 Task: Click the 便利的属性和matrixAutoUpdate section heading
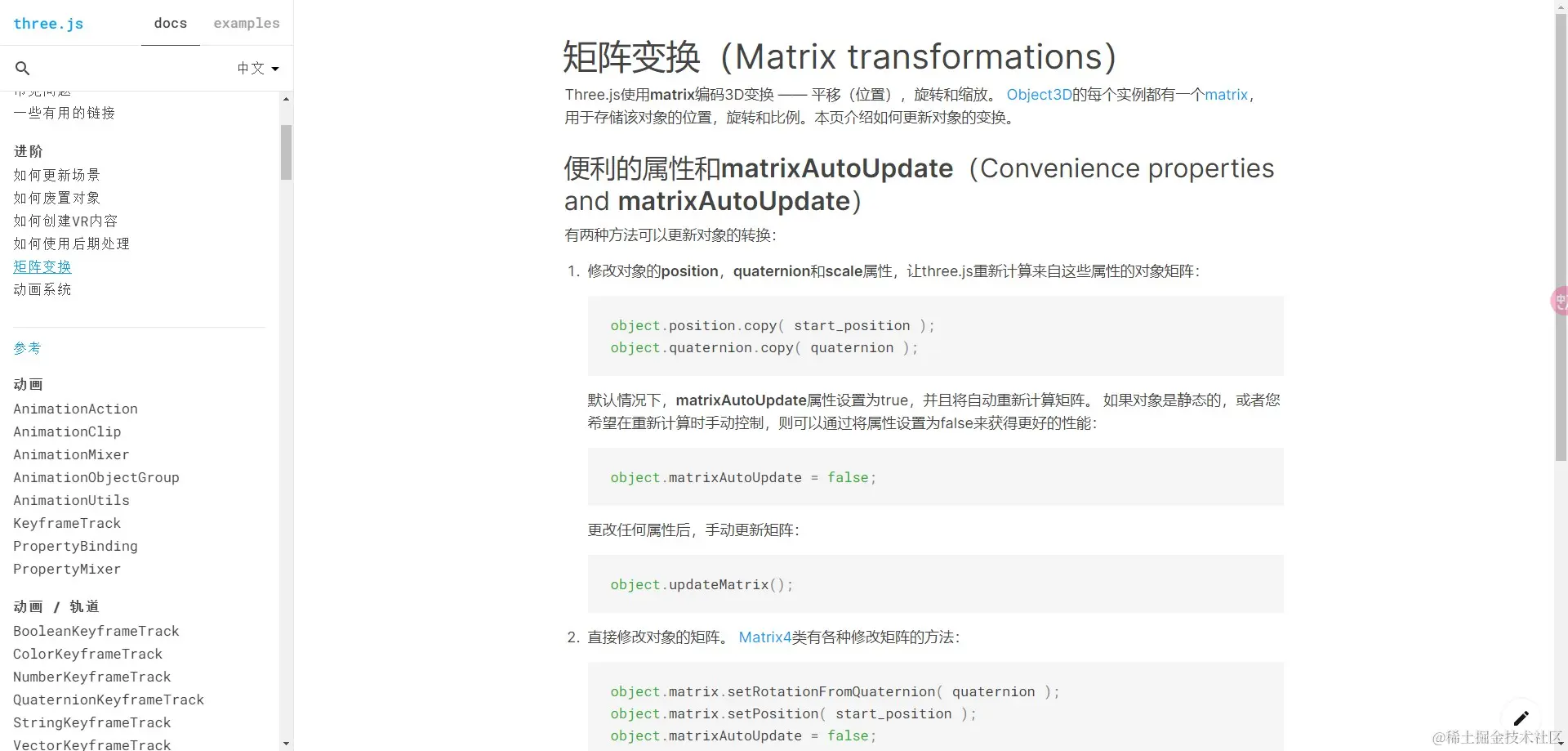pyautogui.click(x=919, y=185)
